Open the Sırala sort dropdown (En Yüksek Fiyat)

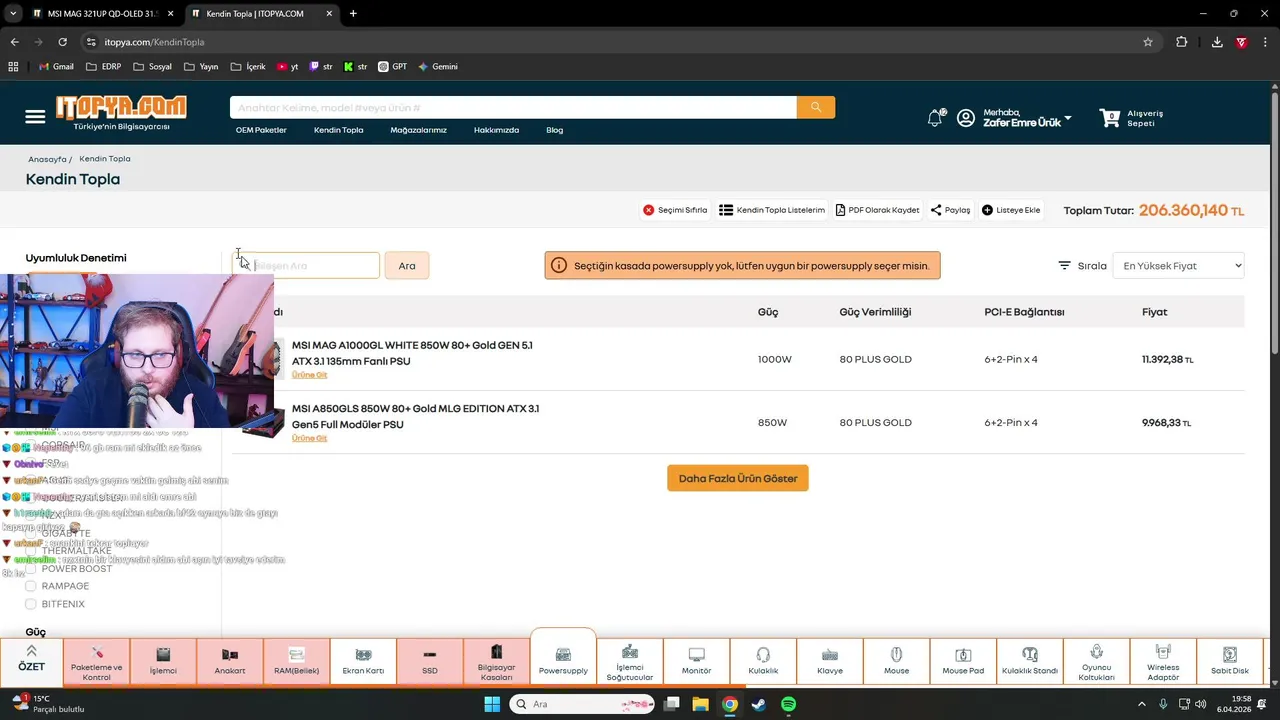tap(1179, 266)
